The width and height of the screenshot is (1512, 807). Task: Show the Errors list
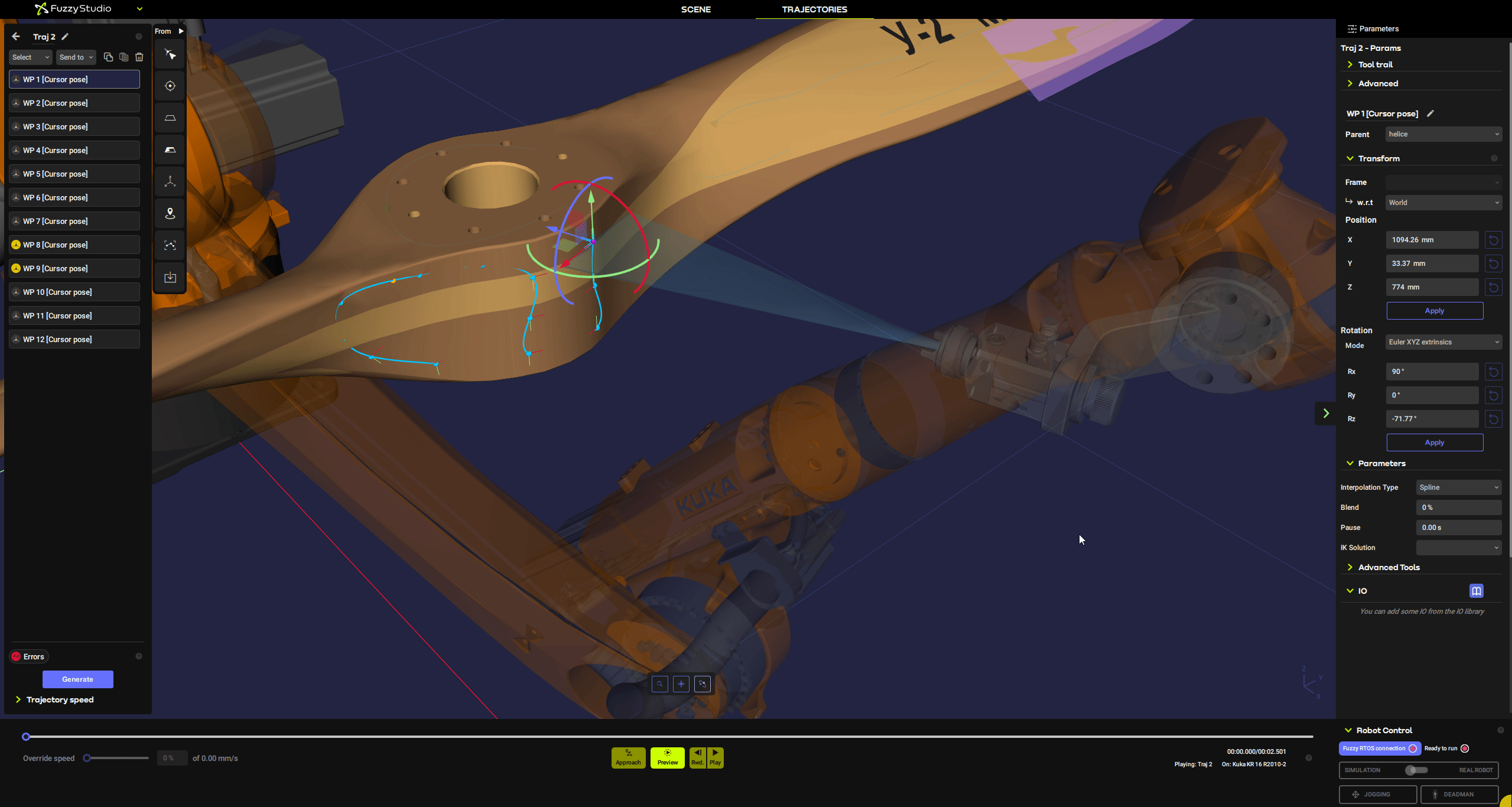[28, 656]
